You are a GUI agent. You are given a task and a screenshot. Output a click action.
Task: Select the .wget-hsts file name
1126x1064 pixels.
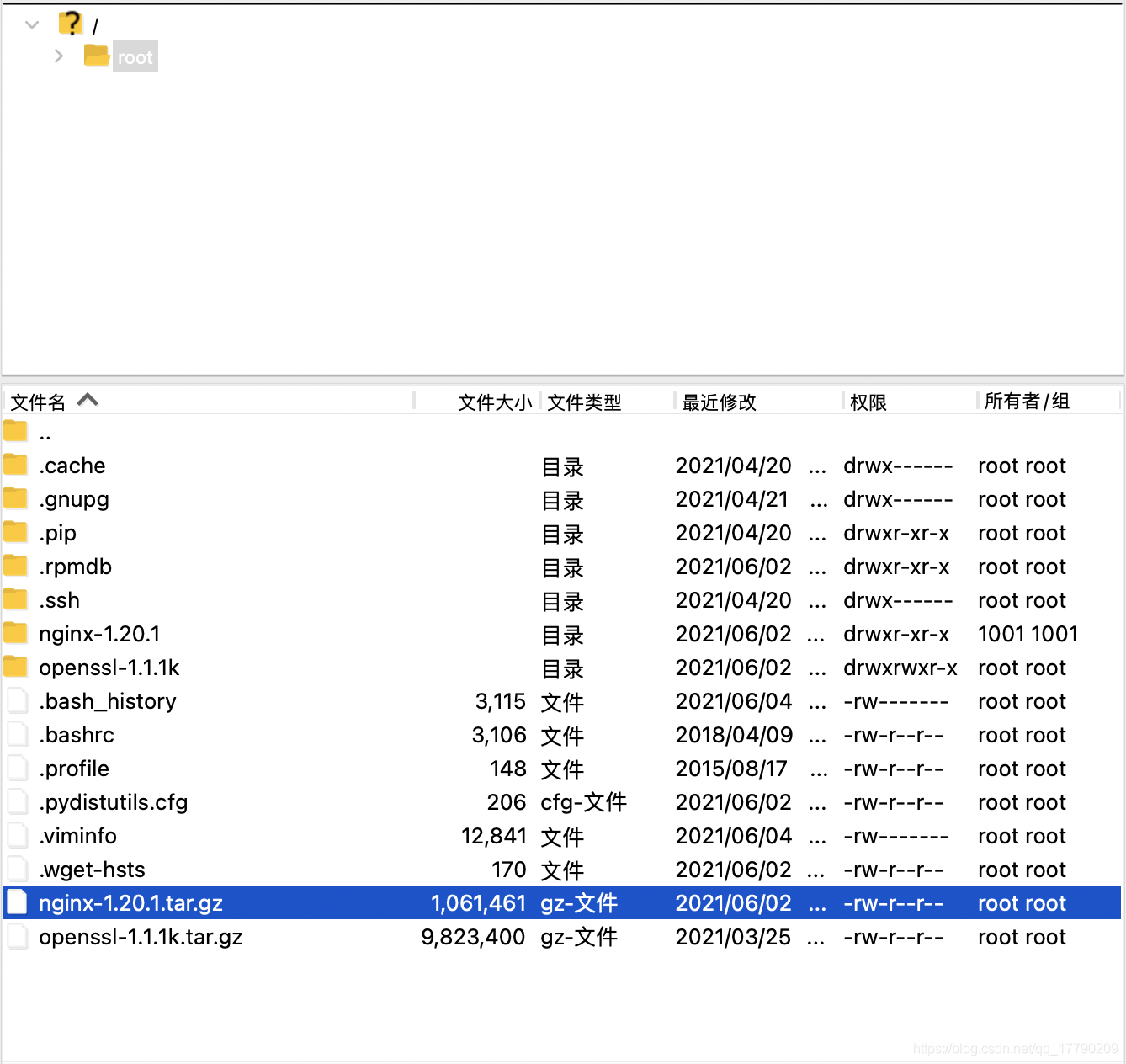92,870
